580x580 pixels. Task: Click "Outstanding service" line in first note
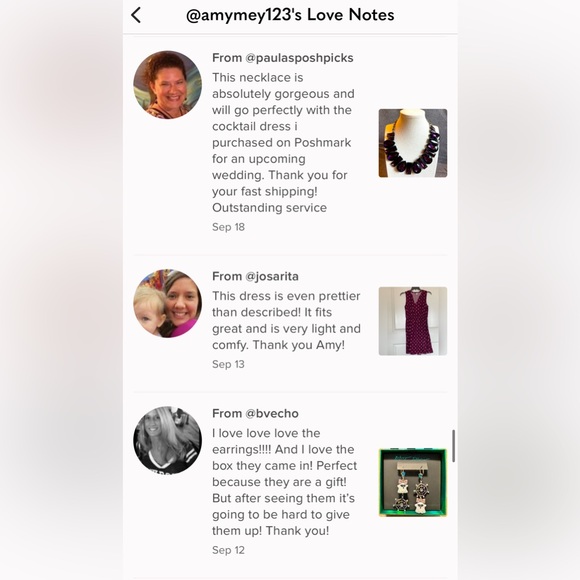(269, 208)
